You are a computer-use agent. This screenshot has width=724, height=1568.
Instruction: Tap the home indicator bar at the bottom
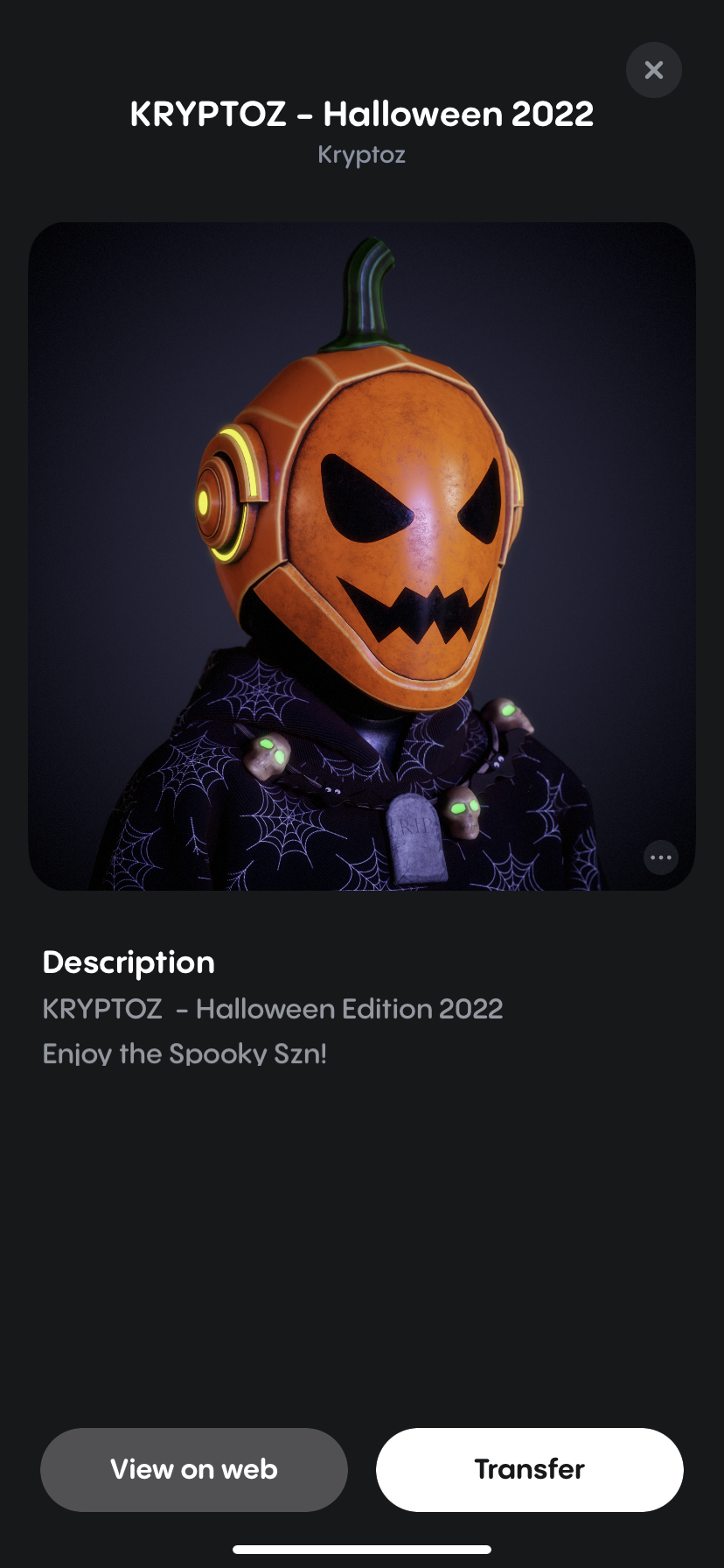tap(362, 1550)
